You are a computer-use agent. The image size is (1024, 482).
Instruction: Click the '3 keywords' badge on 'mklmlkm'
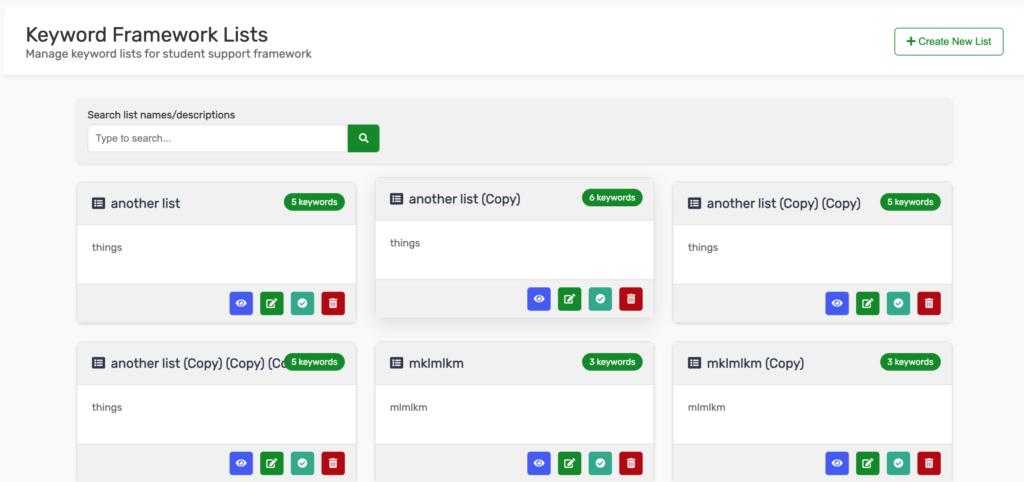click(x=612, y=362)
